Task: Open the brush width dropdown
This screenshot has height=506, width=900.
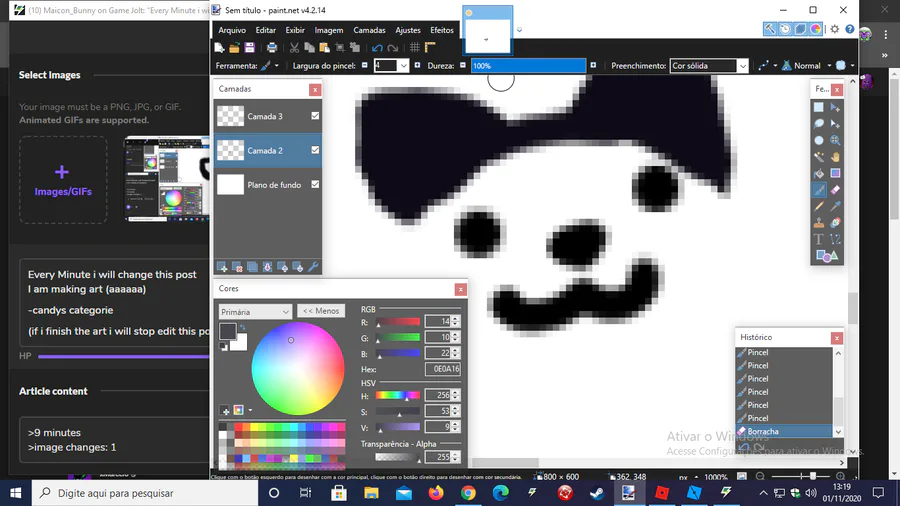Action: tap(404, 66)
